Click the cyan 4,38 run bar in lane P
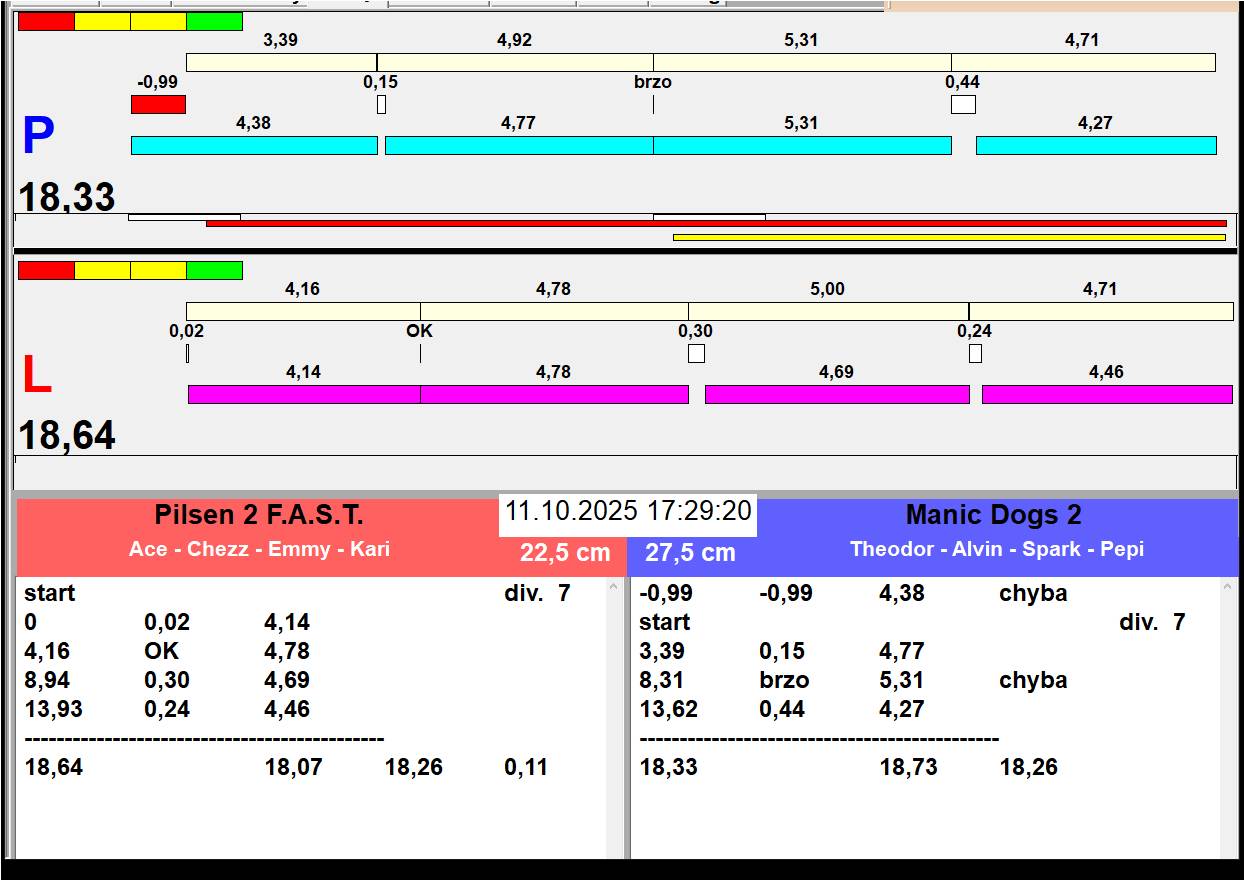 [254, 145]
